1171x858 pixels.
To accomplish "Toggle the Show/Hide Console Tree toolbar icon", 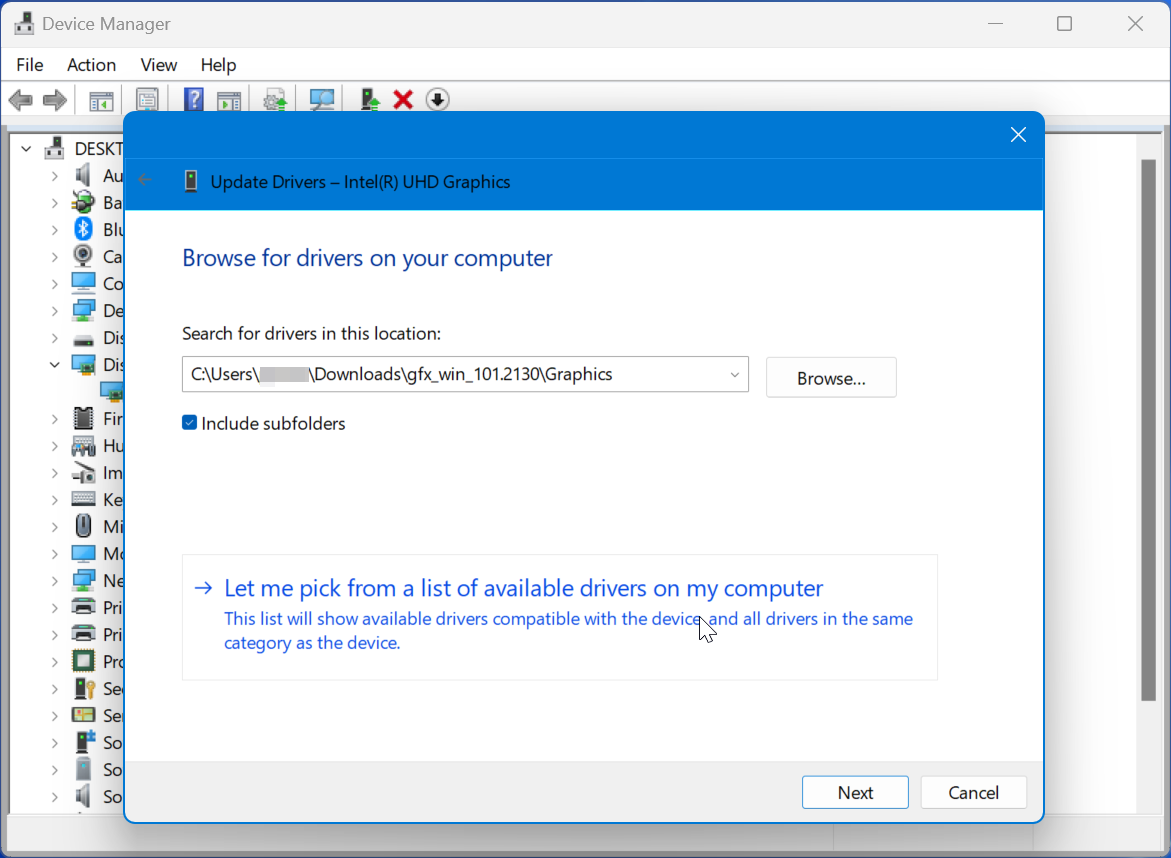I will pos(101,100).
